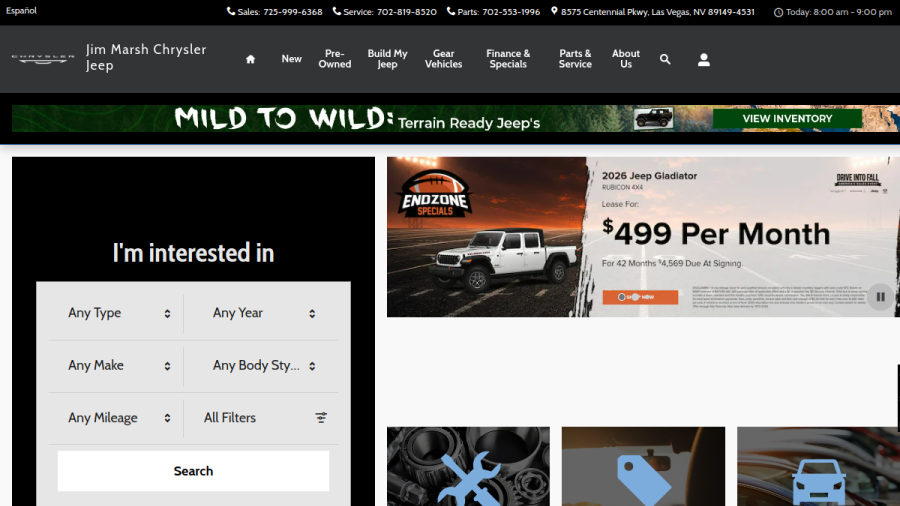Expand the Any Make dropdown
The height and width of the screenshot is (506, 900).
[x=119, y=365]
